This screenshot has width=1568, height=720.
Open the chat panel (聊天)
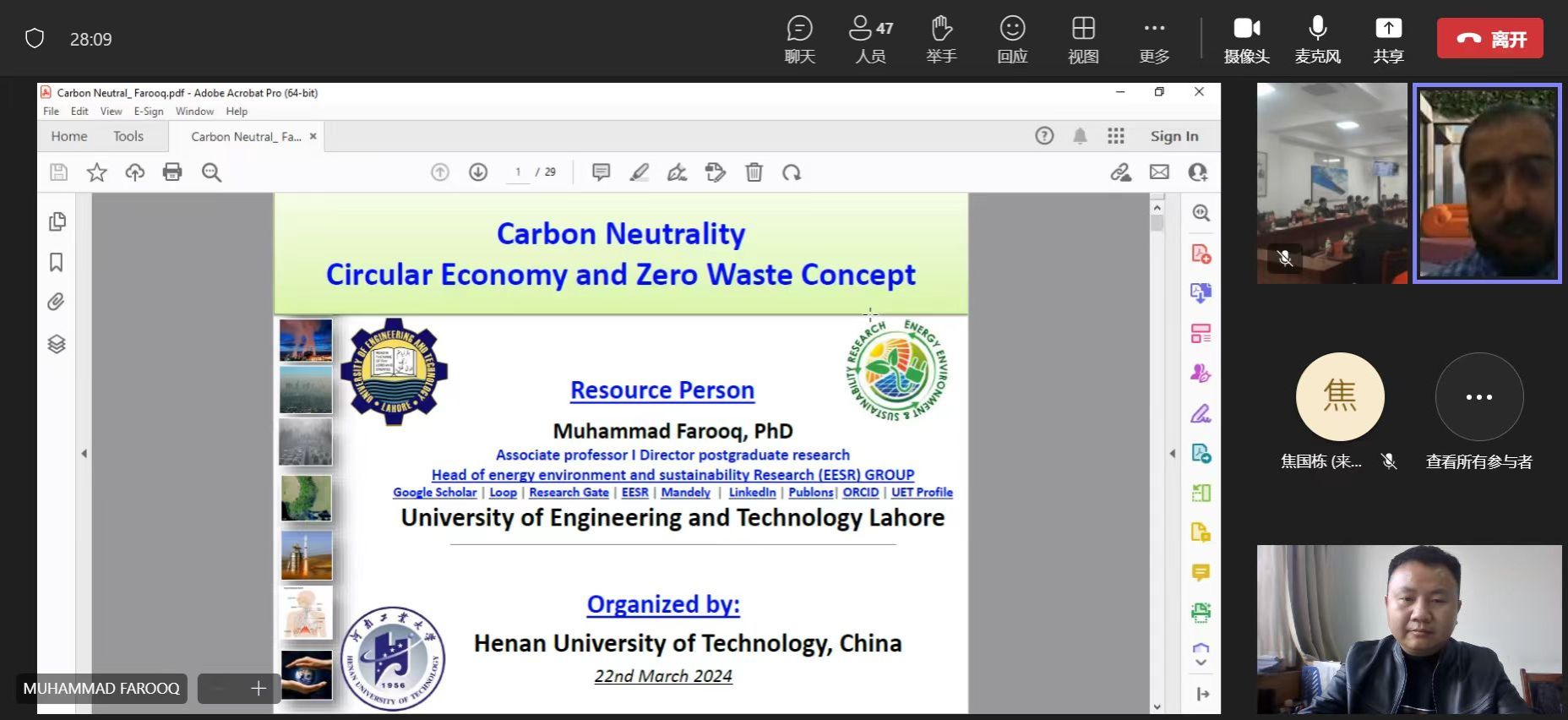[799, 38]
